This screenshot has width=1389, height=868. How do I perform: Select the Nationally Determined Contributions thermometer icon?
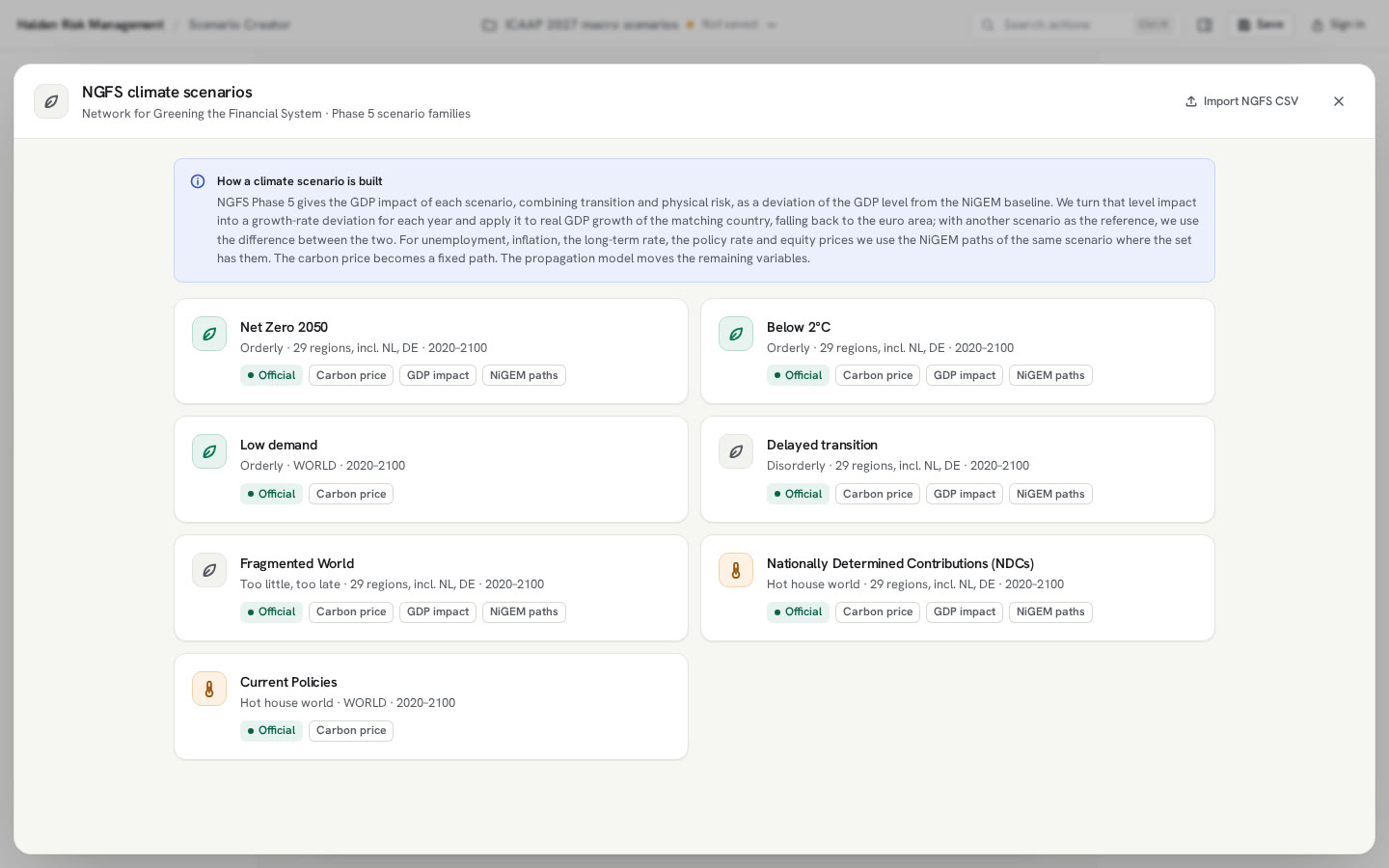(x=736, y=570)
